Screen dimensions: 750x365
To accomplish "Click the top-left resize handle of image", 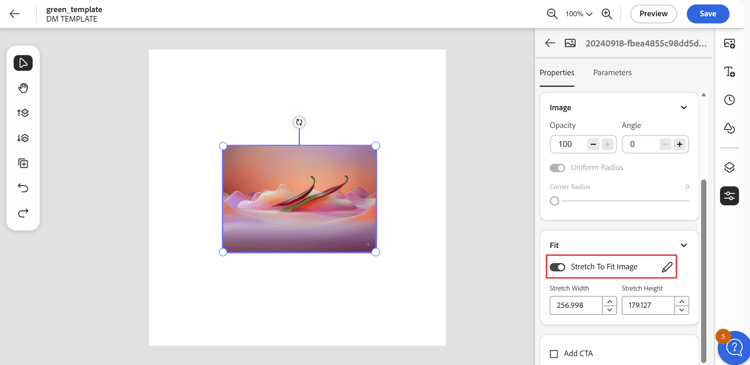I will [x=223, y=146].
